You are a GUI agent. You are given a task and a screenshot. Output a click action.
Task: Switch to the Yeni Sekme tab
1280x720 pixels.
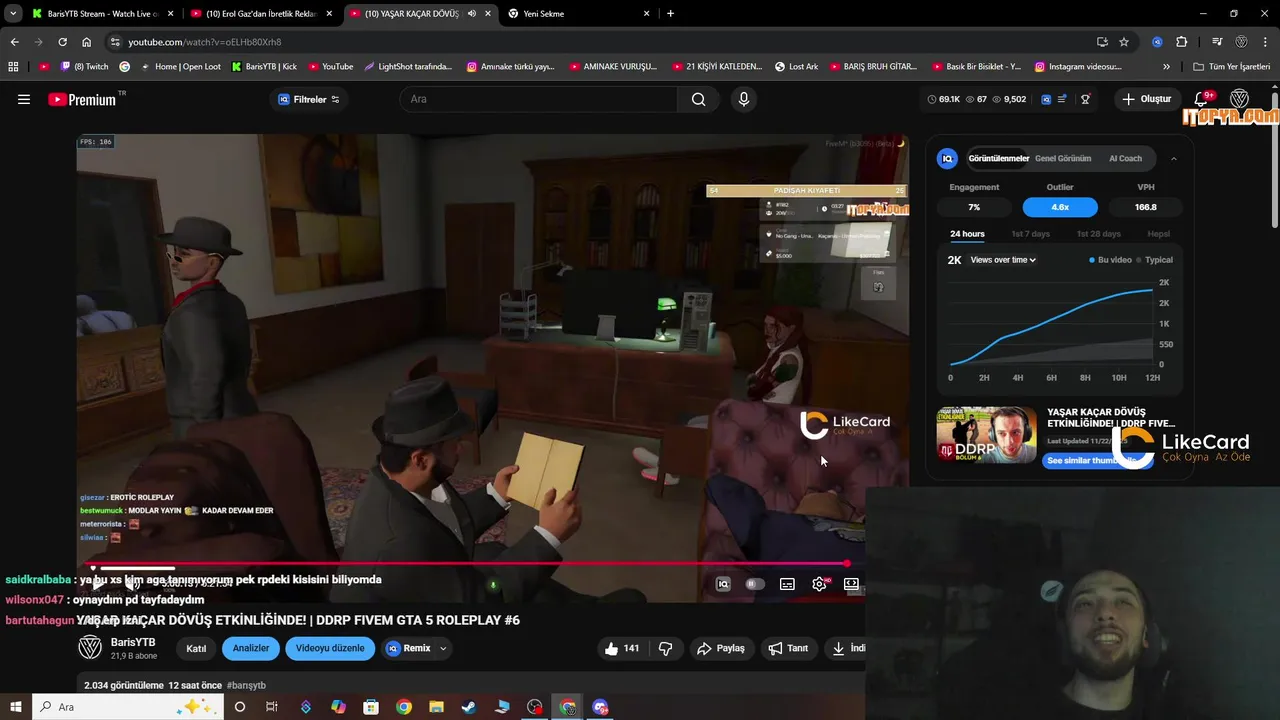578,14
